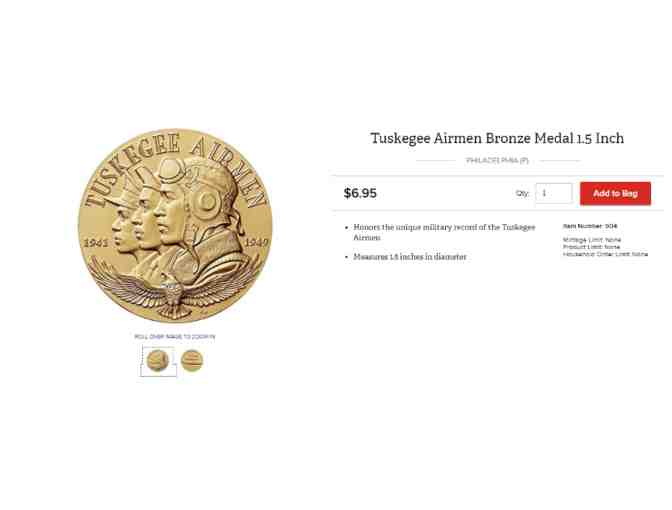The image size is (672, 510).
Task: Click the red Add to Bag button
Action: pos(615,193)
